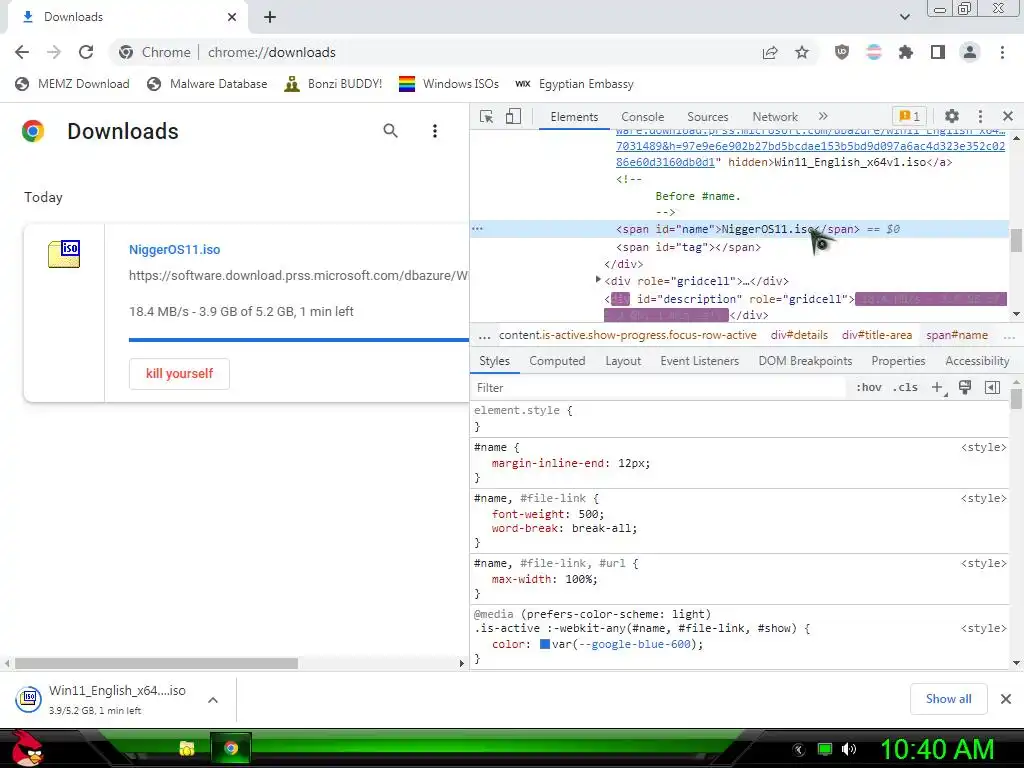The height and width of the screenshot is (768, 1024).
Task: Toggle the device toolbar in DevTools
Action: coord(513,116)
